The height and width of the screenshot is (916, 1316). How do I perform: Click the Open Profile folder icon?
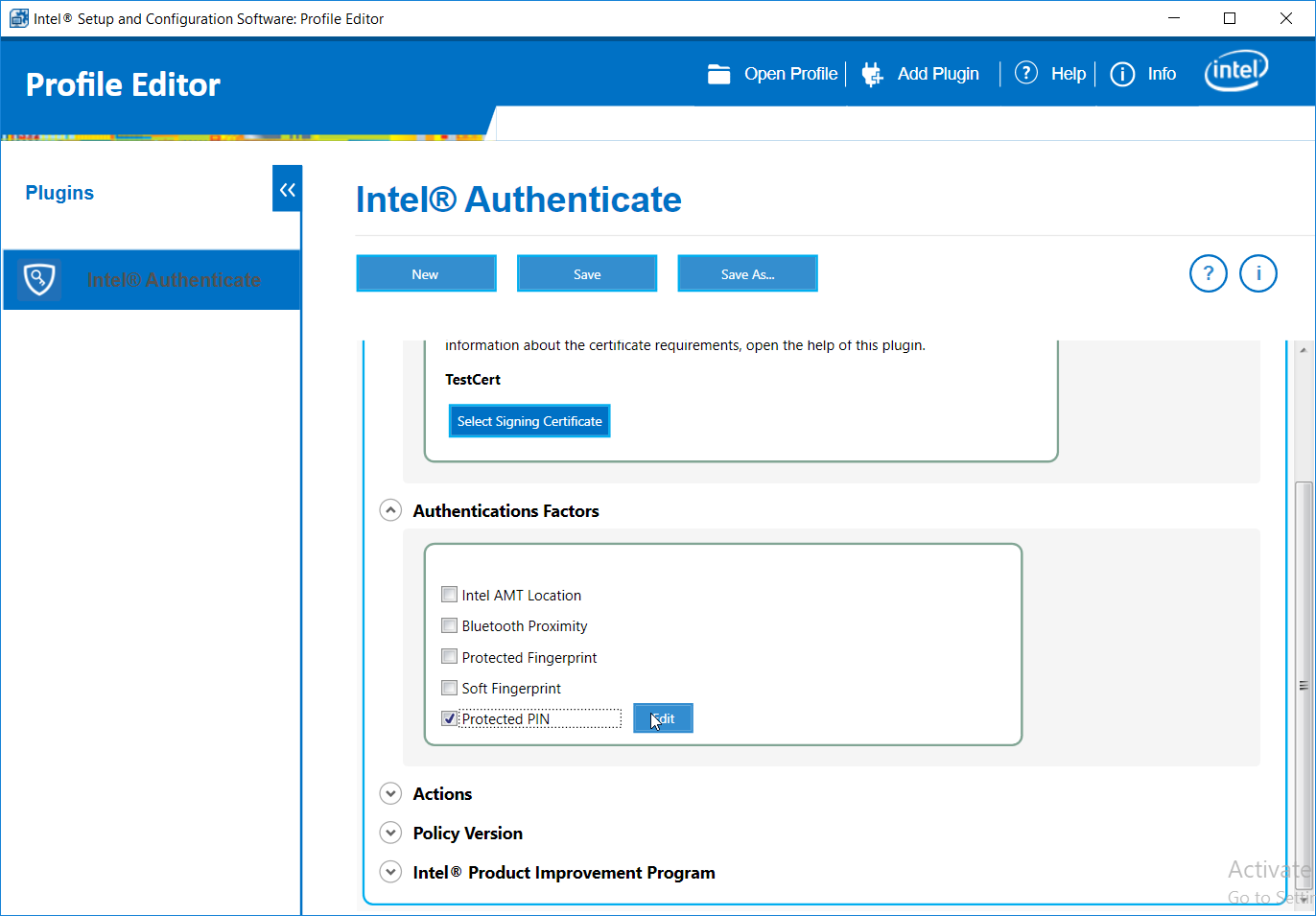click(718, 74)
